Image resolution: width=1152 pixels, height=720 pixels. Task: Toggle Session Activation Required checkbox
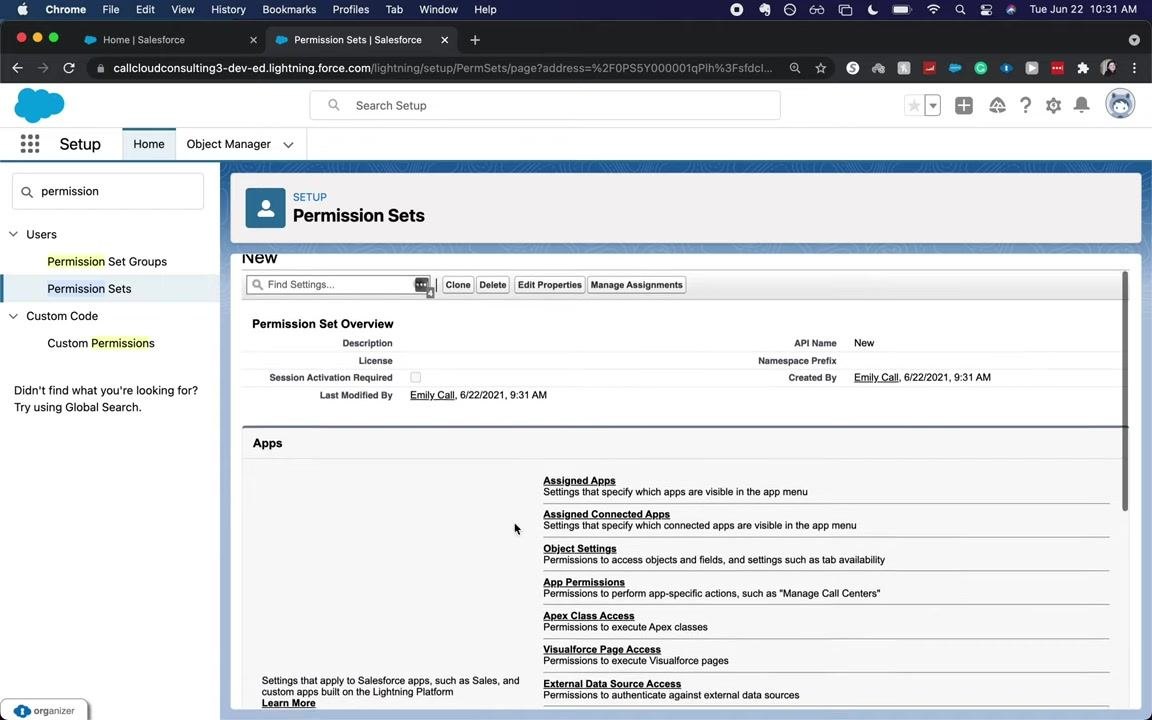point(416,377)
